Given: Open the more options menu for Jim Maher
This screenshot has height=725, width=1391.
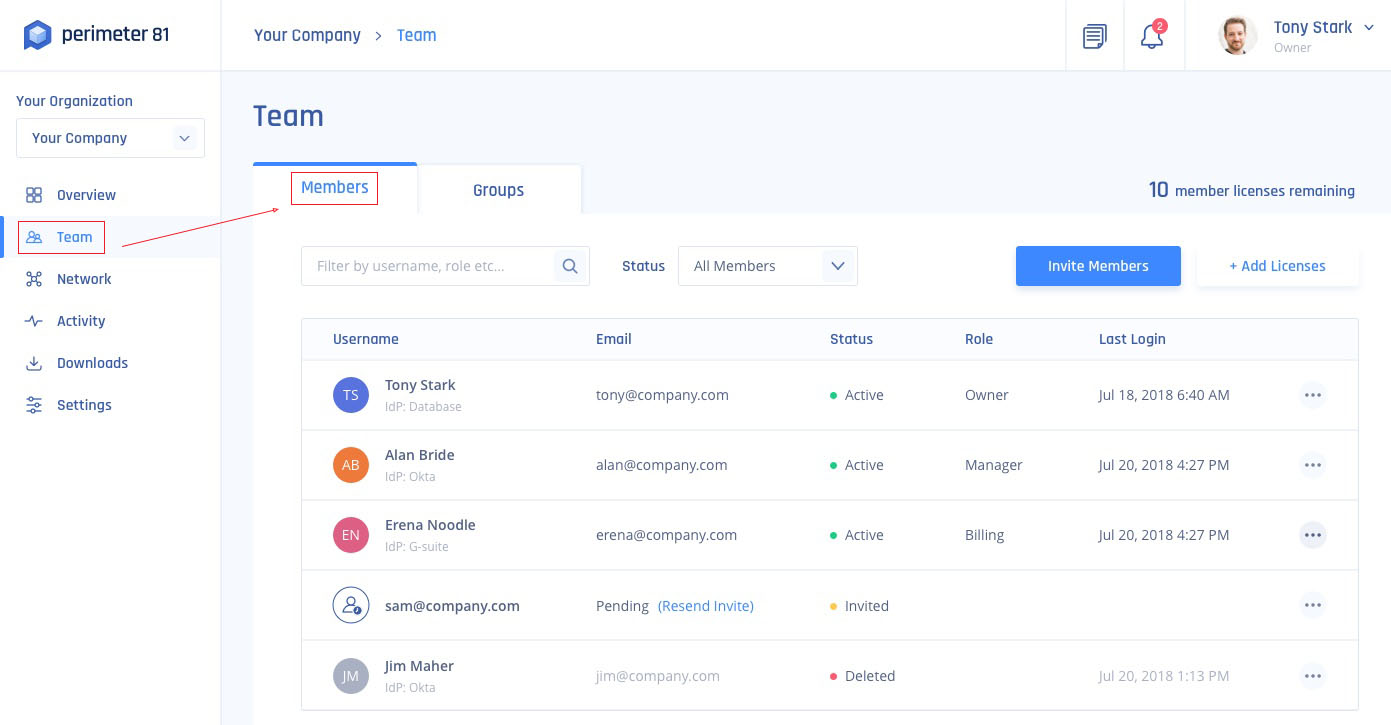Looking at the screenshot, I should [1313, 676].
